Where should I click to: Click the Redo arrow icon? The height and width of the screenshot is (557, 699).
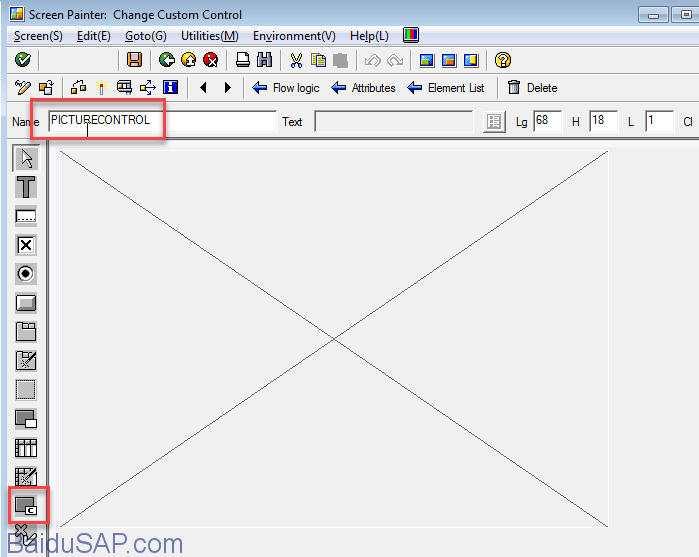(x=395, y=60)
